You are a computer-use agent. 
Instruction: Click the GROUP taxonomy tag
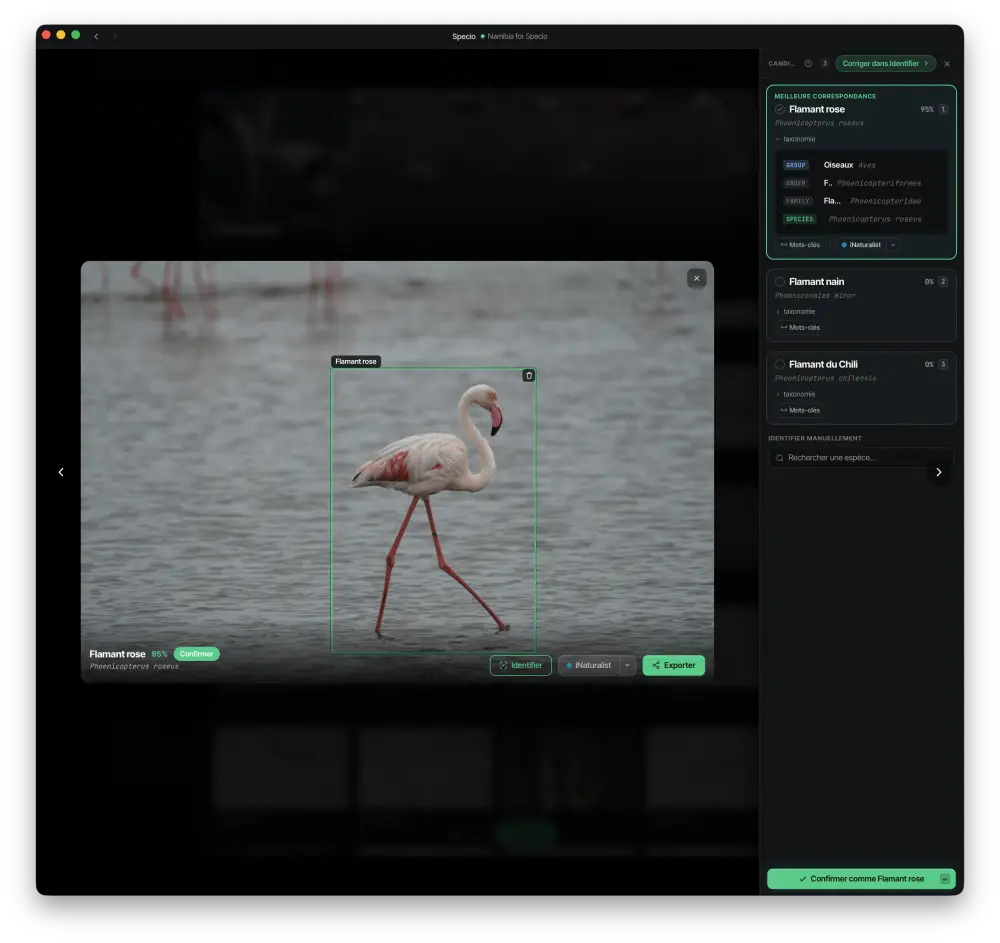point(795,165)
